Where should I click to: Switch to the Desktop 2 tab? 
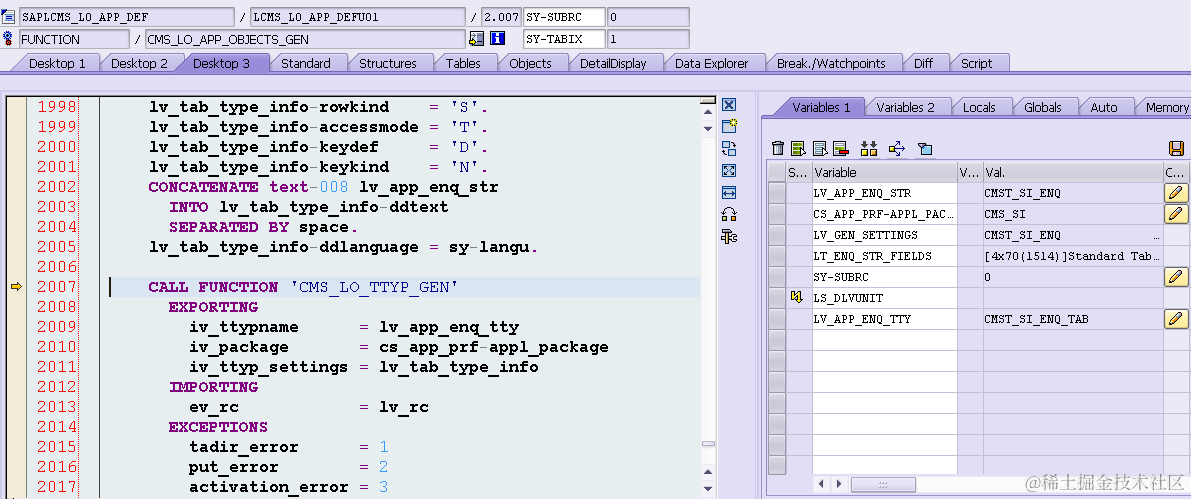139,64
